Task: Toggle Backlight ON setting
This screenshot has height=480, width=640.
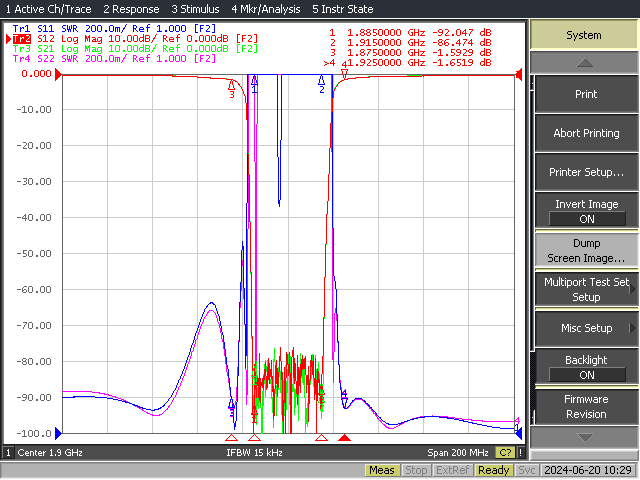Action: coord(586,367)
